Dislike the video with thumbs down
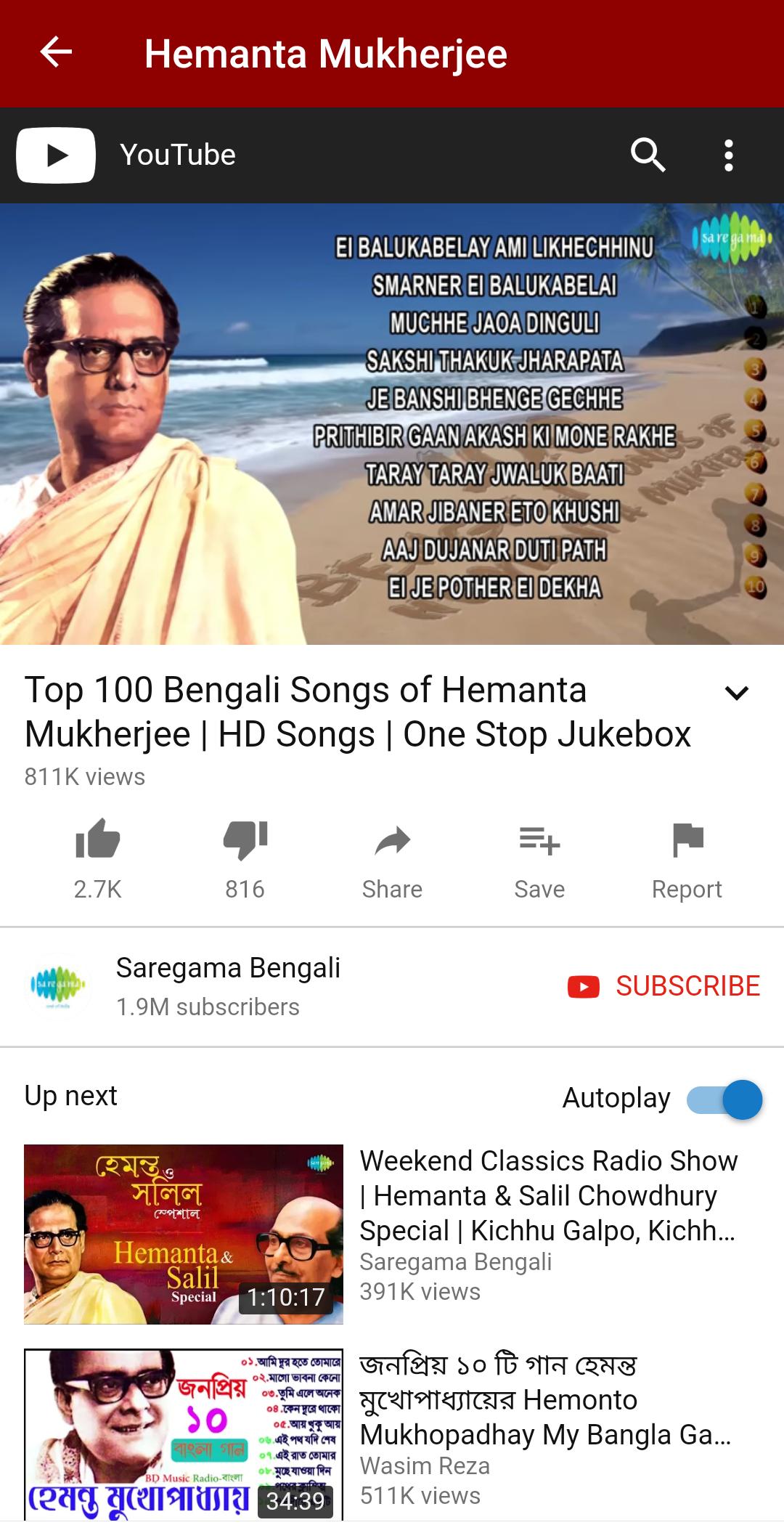This screenshot has height=1525, width=784. point(245,840)
